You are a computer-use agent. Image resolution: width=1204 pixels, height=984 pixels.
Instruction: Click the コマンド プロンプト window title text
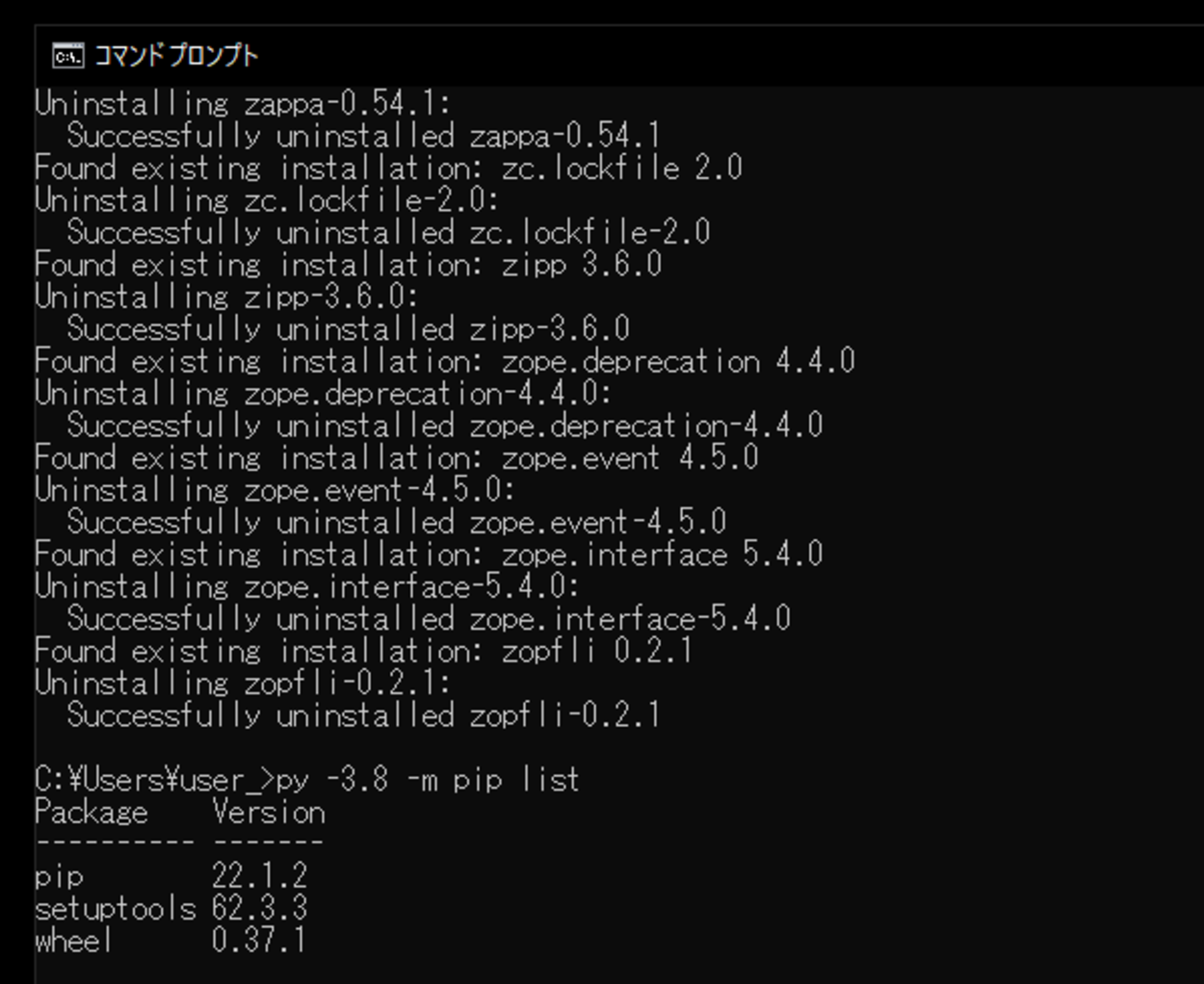pyautogui.click(x=175, y=56)
